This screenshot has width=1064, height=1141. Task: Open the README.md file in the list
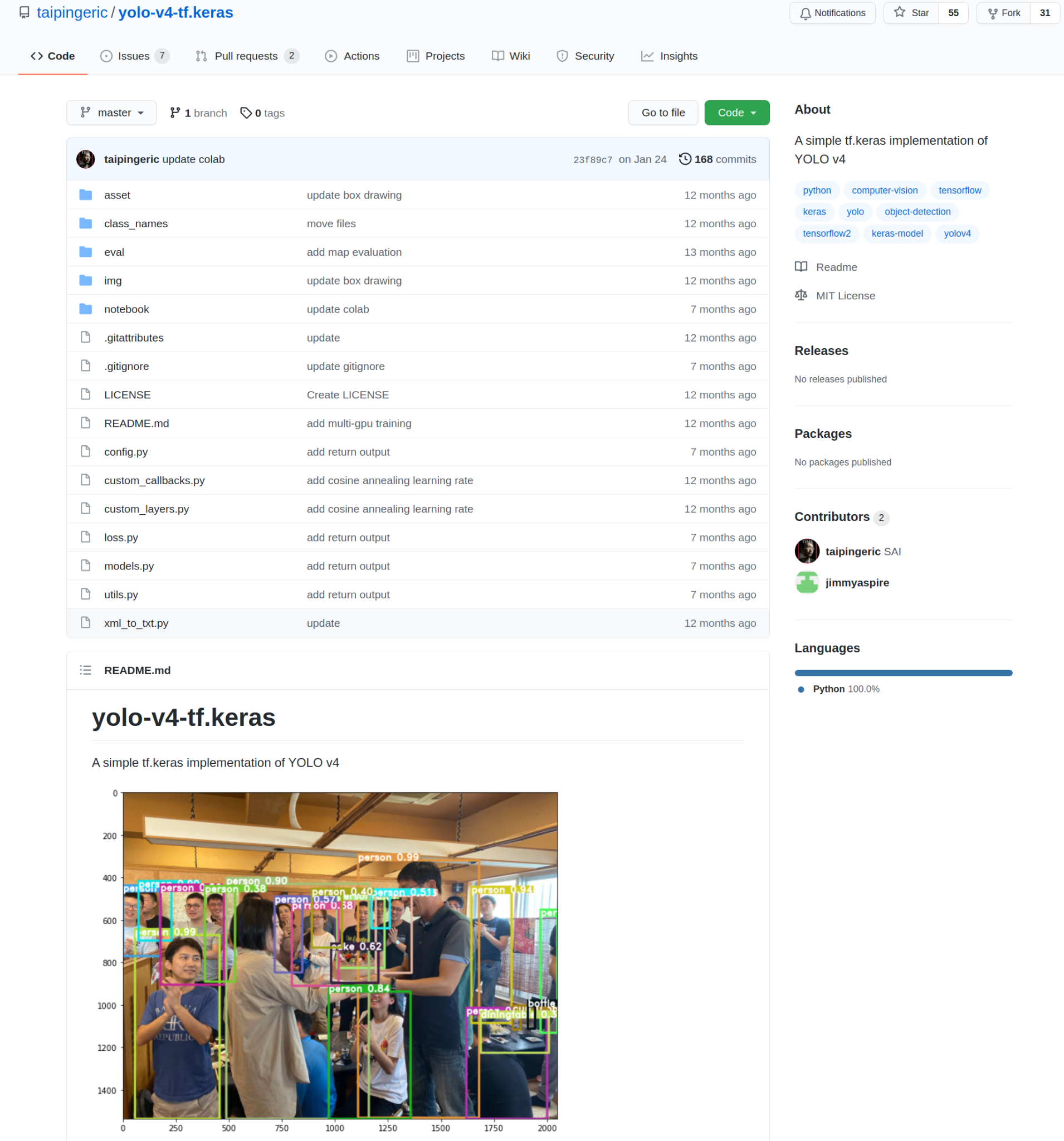[x=136, y=423]
